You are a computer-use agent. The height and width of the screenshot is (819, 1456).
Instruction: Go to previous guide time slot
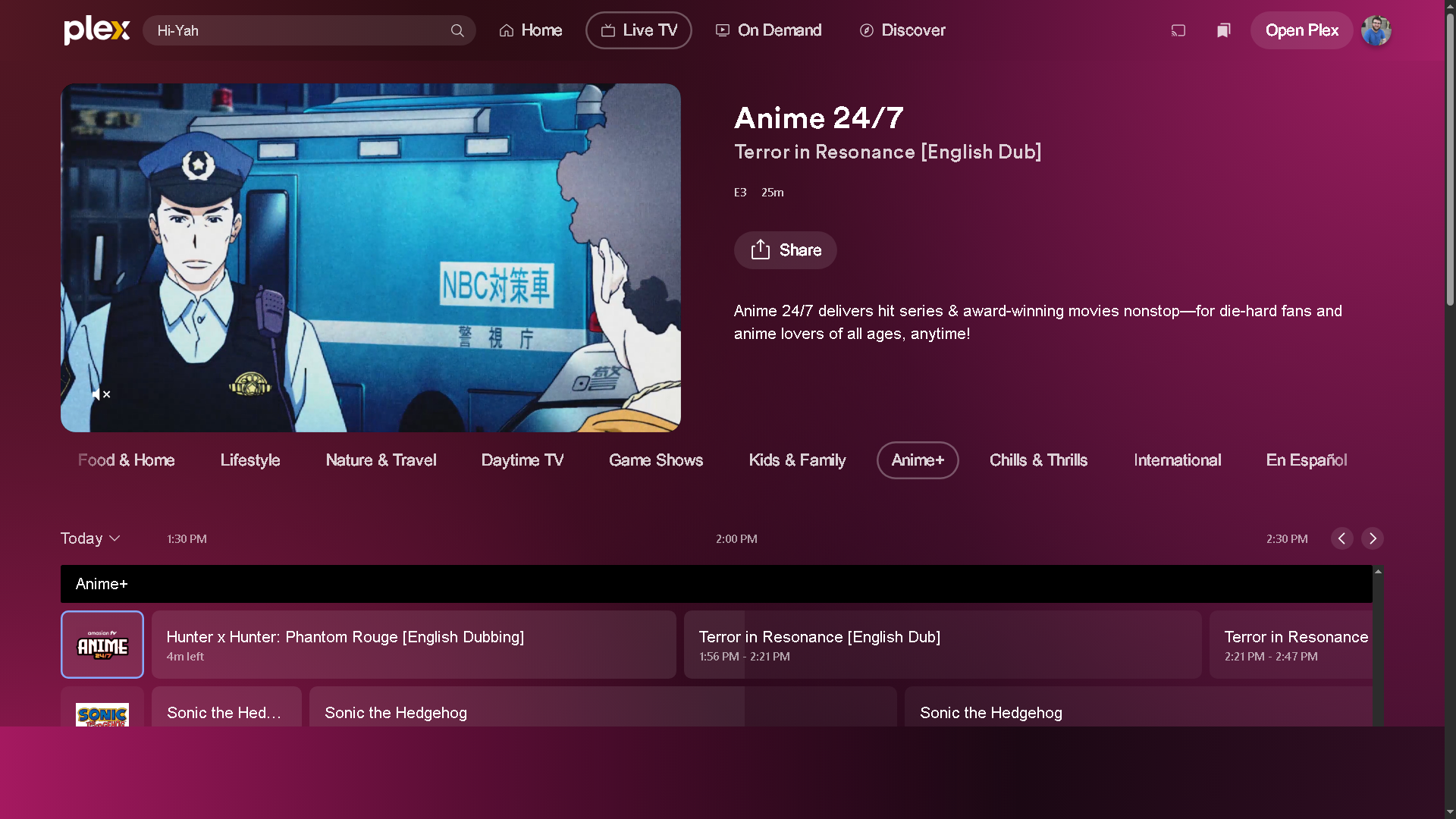(x=1341, y=538)
